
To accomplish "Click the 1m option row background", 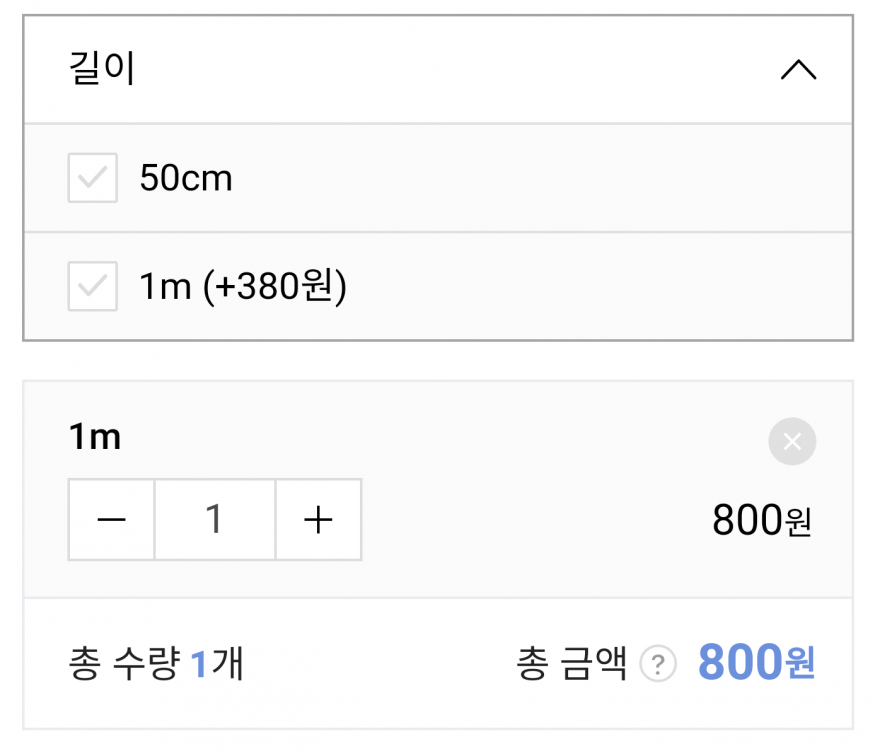I will tap(438, 286).
